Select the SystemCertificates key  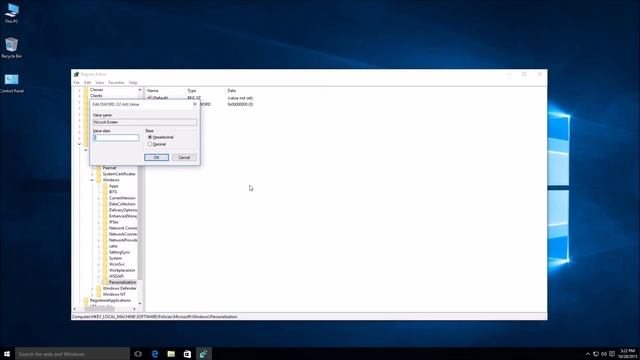pyautogui.click(x=119, y=174)
